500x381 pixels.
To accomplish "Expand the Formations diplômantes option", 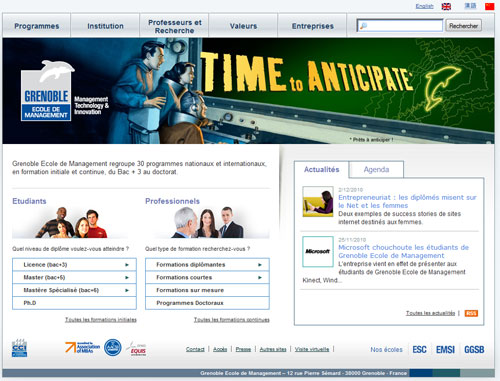I will (x=207, y=265).
